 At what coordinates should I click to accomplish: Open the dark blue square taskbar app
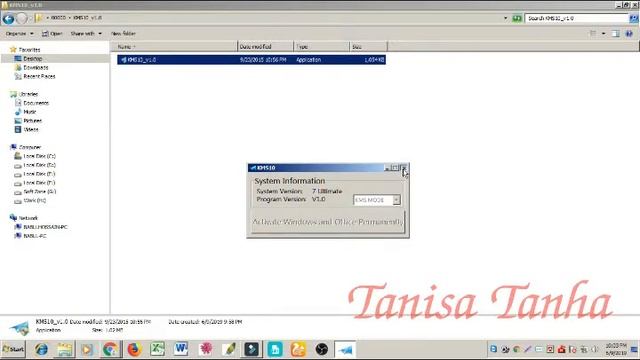click(251, 349)
